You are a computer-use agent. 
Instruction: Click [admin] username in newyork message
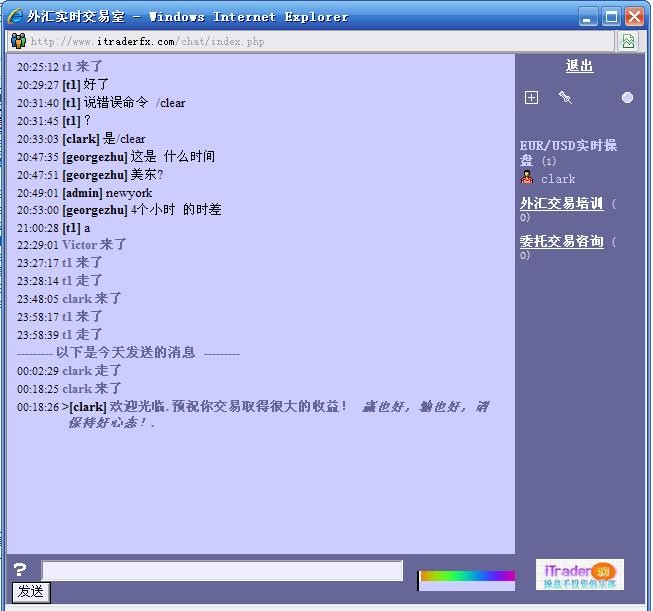(82, 193)
